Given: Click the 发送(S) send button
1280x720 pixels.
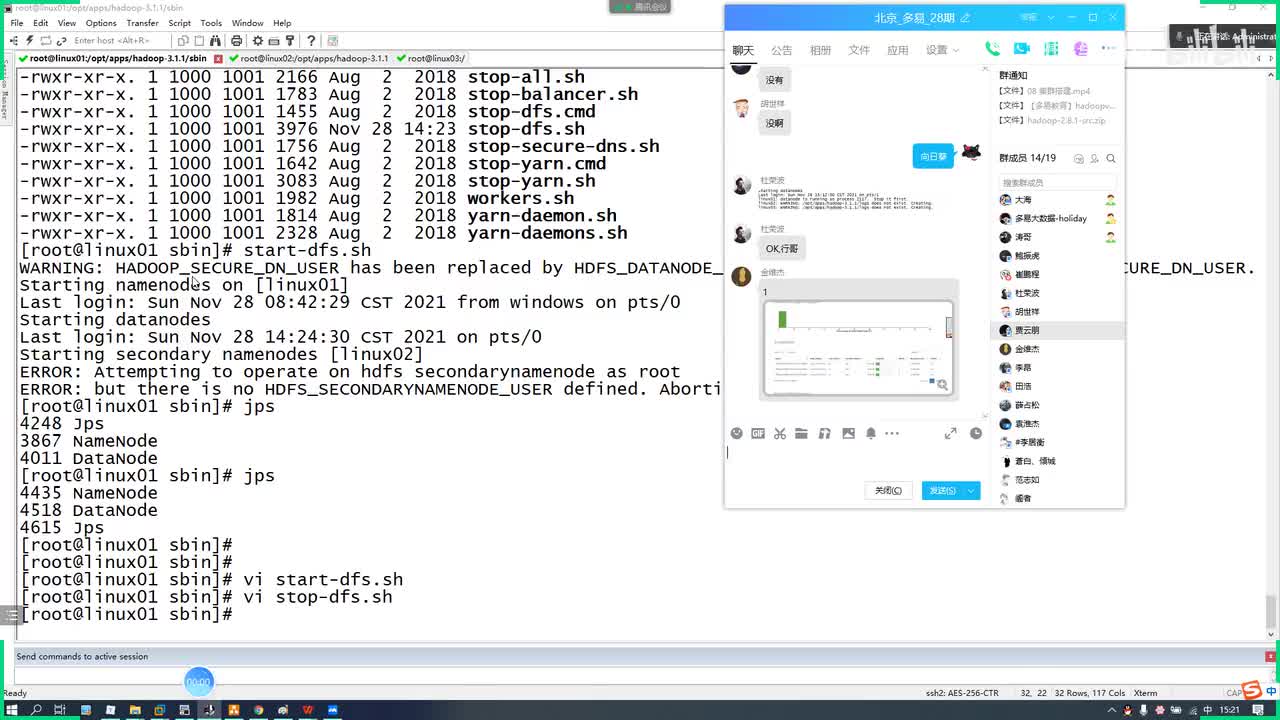Looking at the screenshot, I should tap(943, 490).
